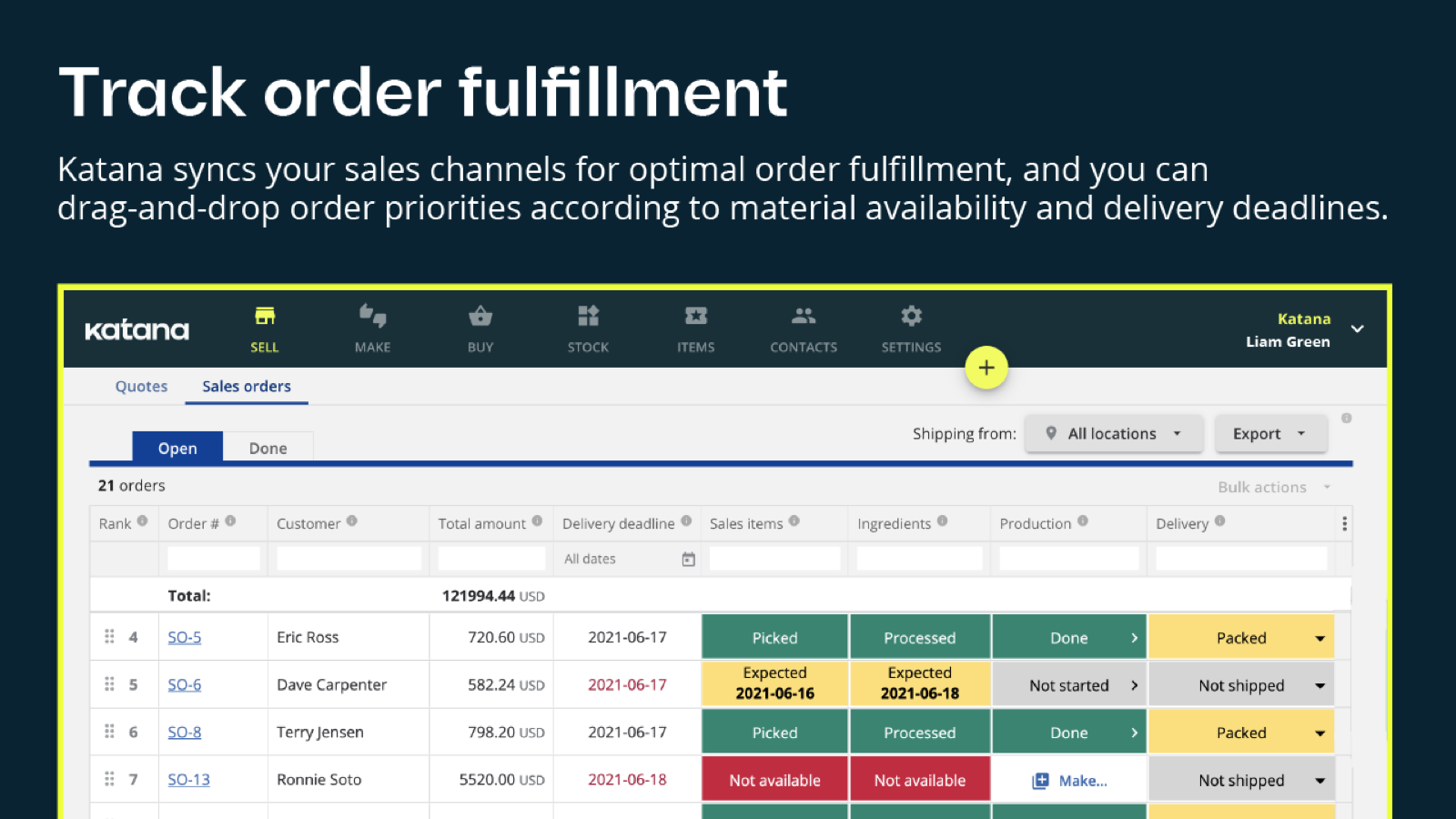Screen dimensions: 1456x819
Task: Expand the Katana account menu chevron
Action: click(1357, 329)
